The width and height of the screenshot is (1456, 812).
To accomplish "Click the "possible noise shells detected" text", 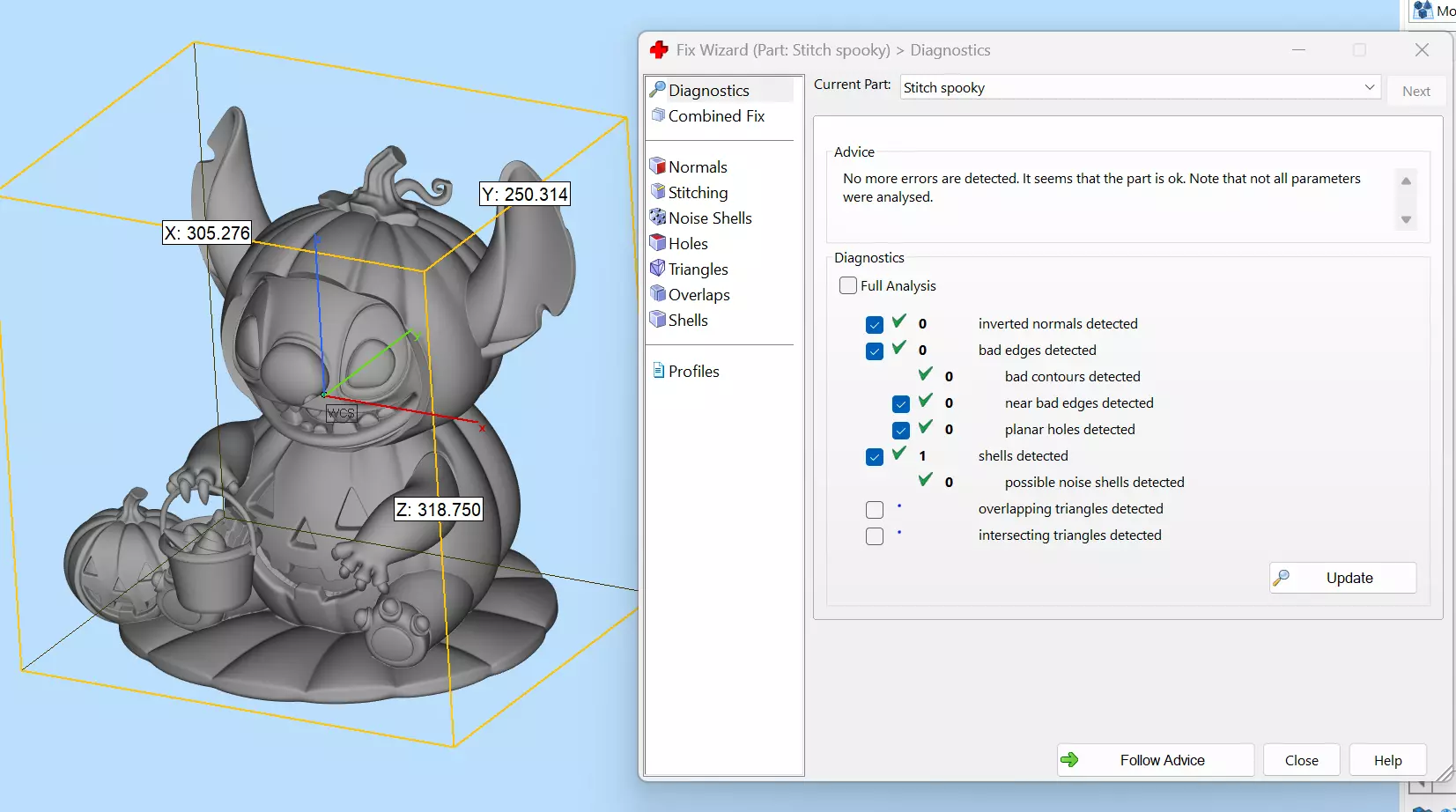I will 1094,483.
